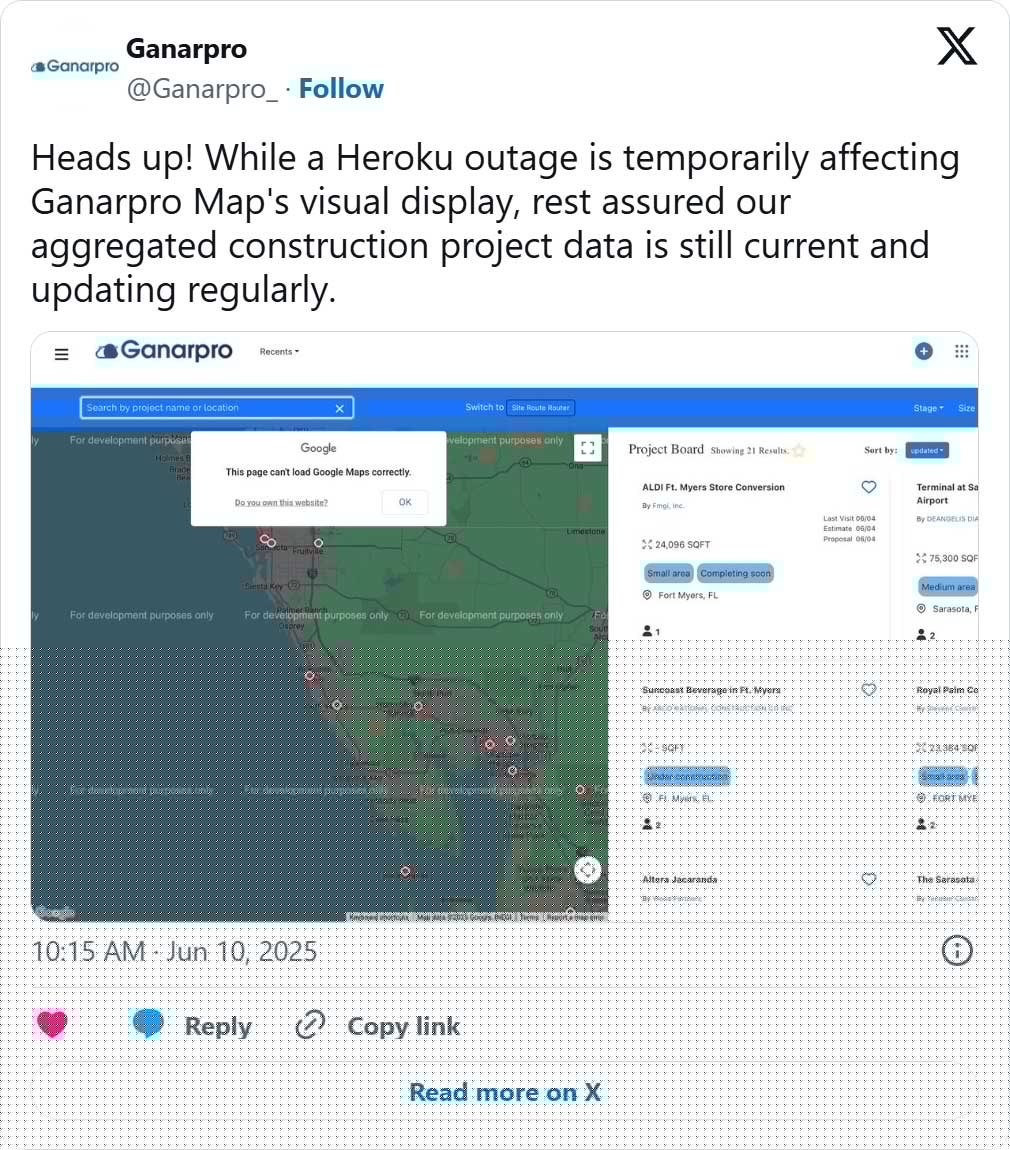
Task: Click OK in Google Maps dialog
Action: (405, 502)
